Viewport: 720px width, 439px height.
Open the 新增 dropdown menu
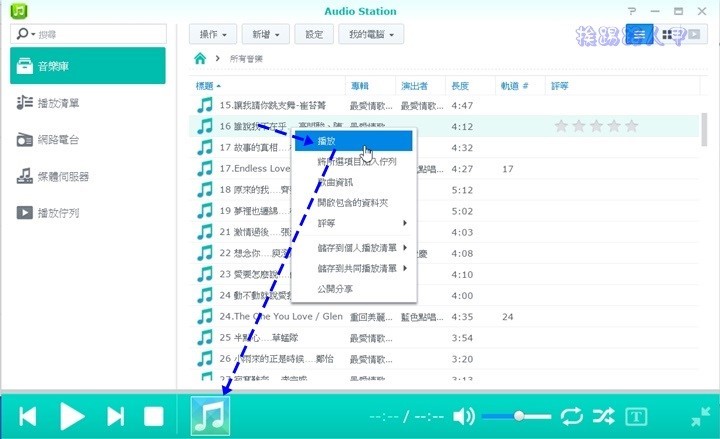pyautogui.click(x=268, y=34)
